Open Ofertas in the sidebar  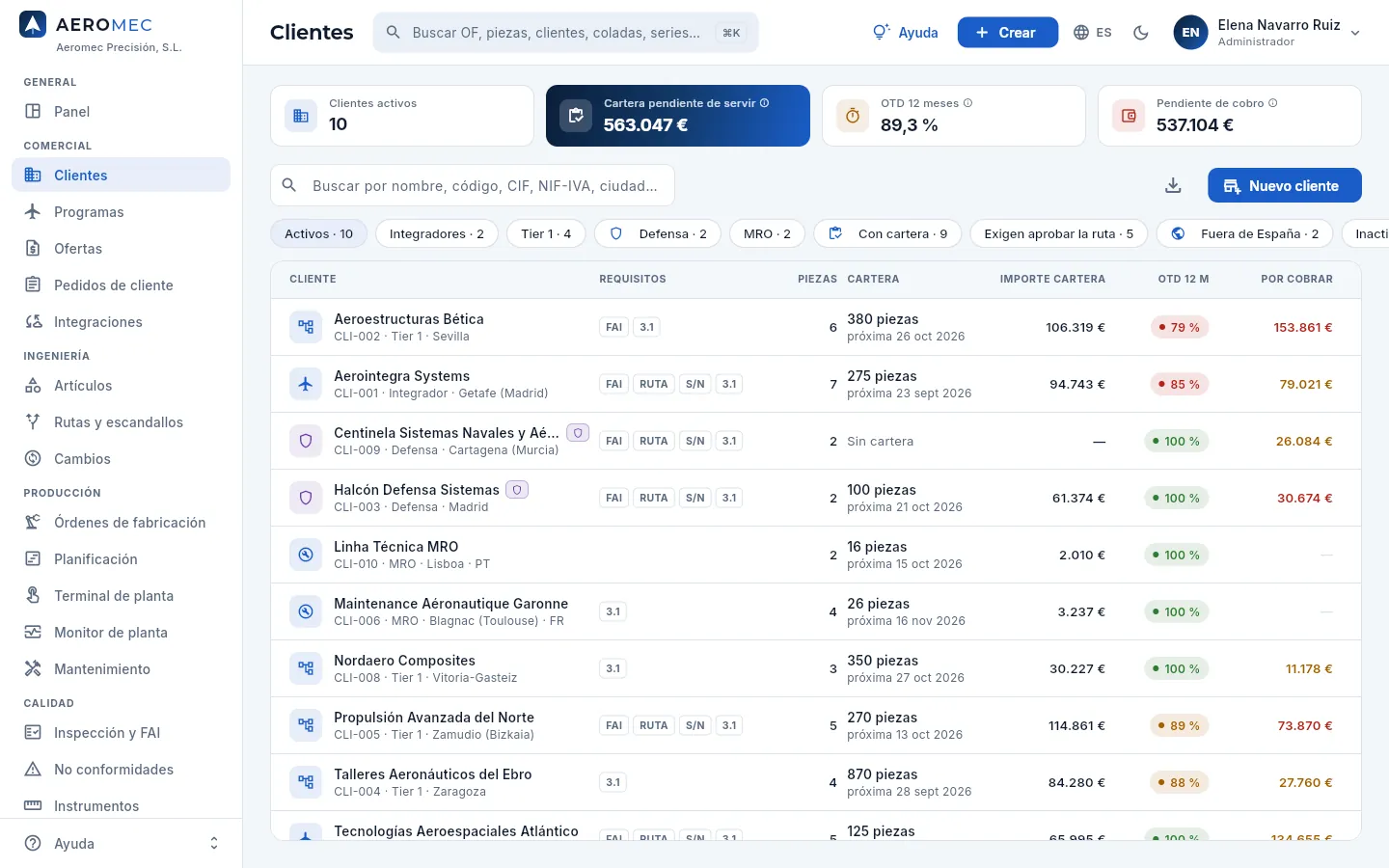click(121, 249)
